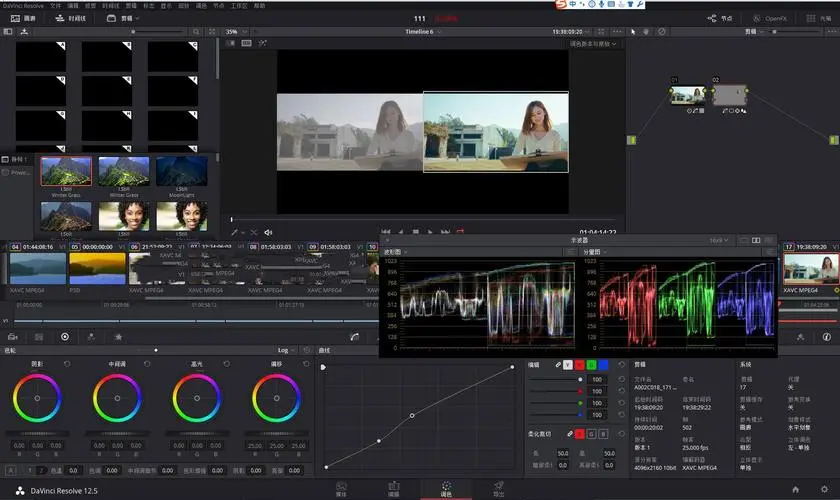
Task: Toggle the soft clip G channel button
Action: [x=591, y=434]
